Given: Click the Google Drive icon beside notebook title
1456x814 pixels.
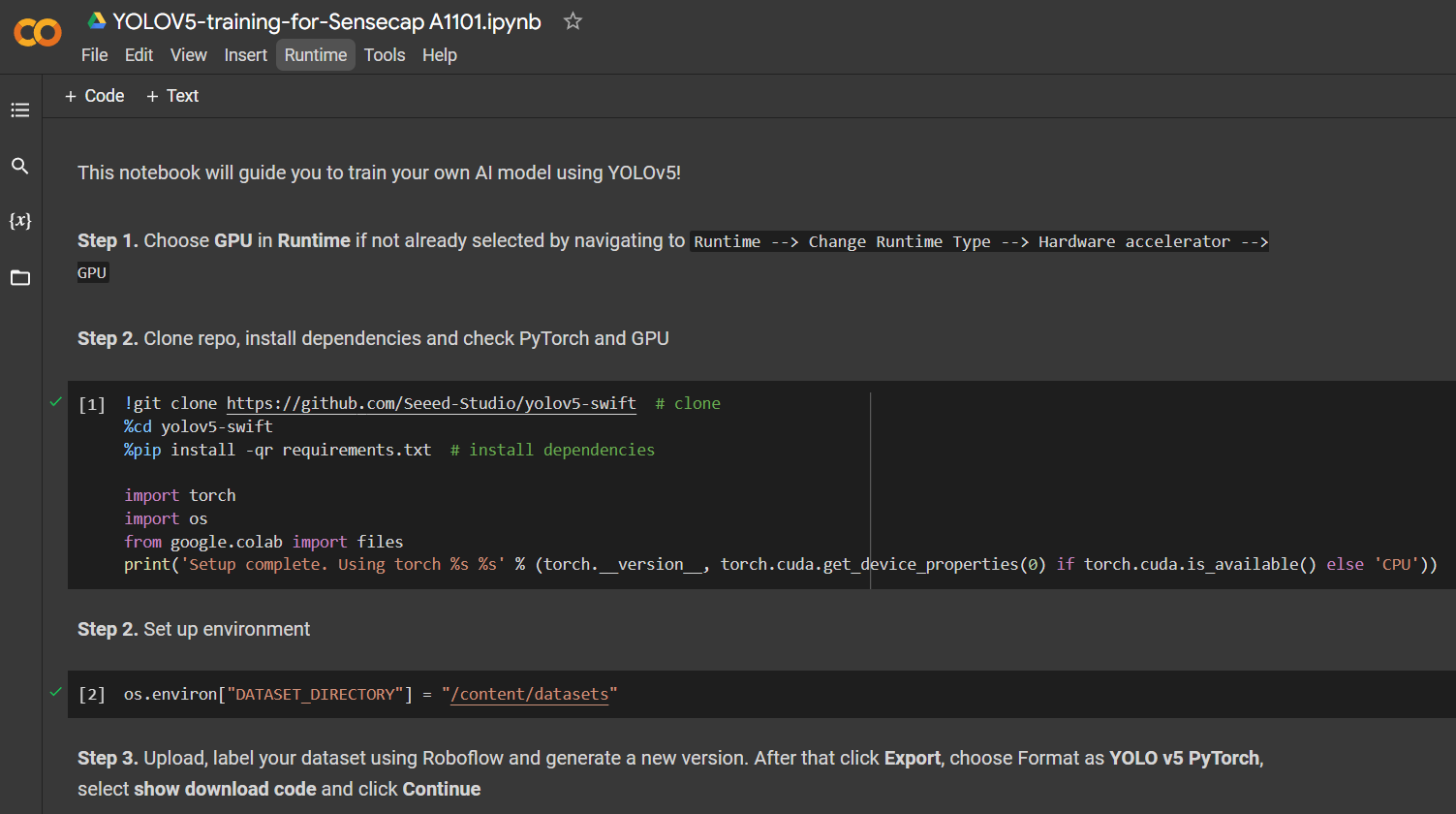Looking at the screenshot, I should [x=96, y=20].
